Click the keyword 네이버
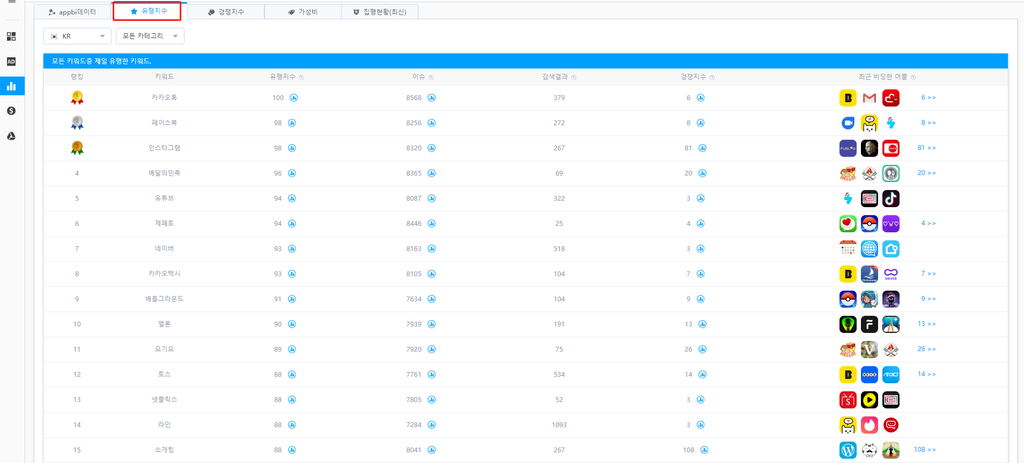Image resolution: width=1024 pixels, height=463 pixels. coord(164,249)
